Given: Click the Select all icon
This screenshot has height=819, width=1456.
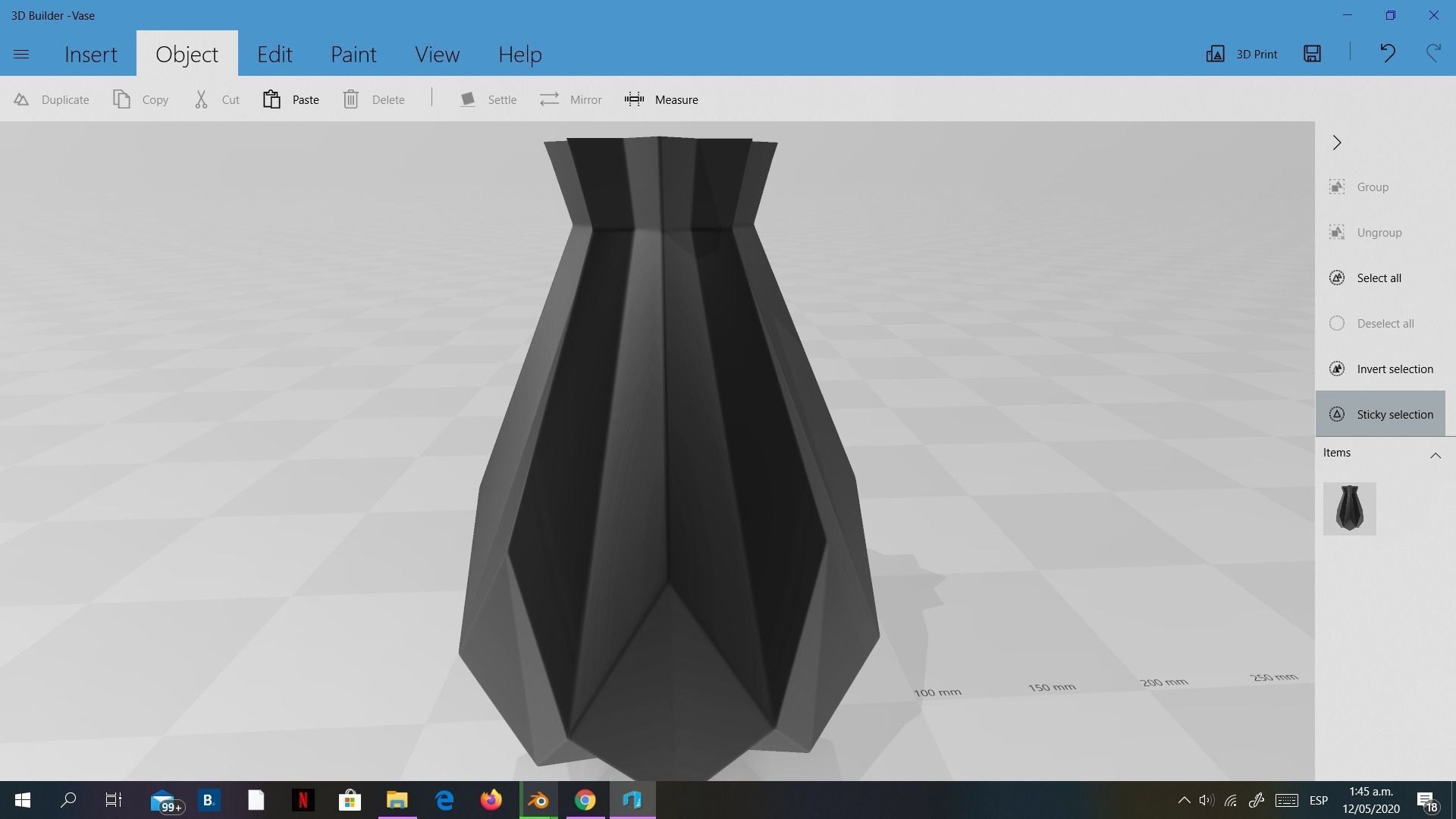Looking at the screenshot, I should point(1337,278).
